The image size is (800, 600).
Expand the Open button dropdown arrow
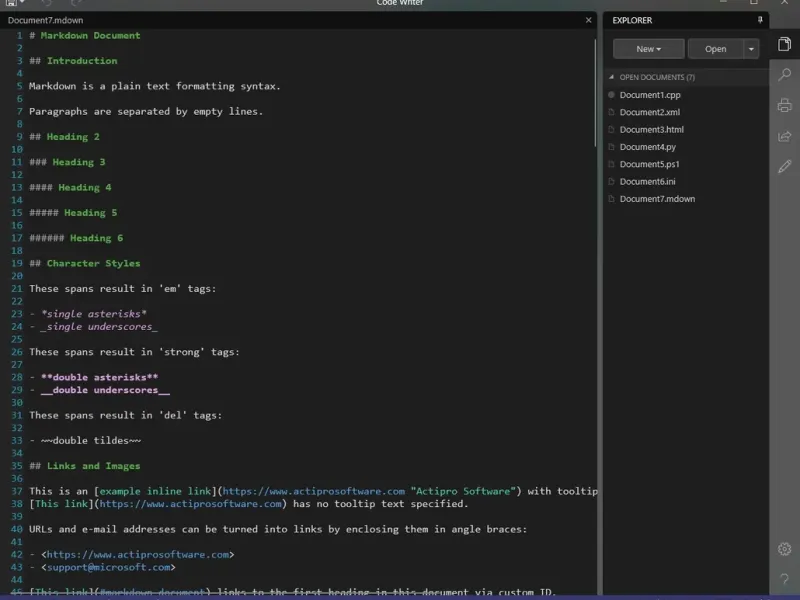click(x=750, y=49)
